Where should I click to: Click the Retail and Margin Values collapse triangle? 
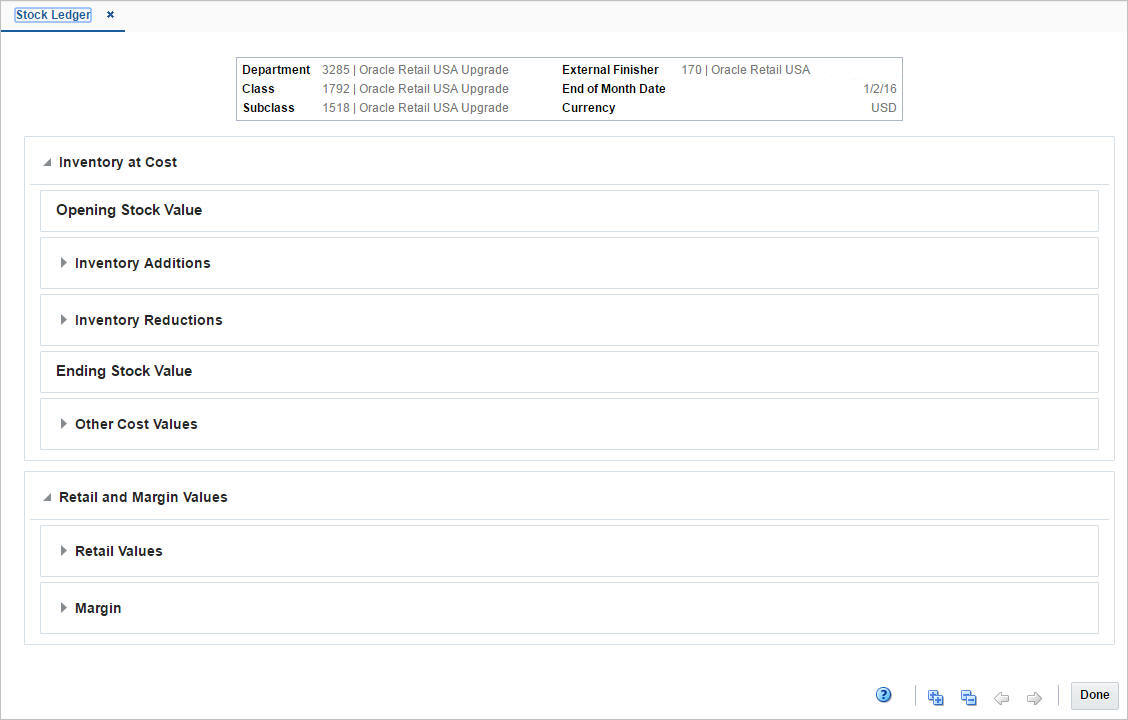tap(45, 495)
